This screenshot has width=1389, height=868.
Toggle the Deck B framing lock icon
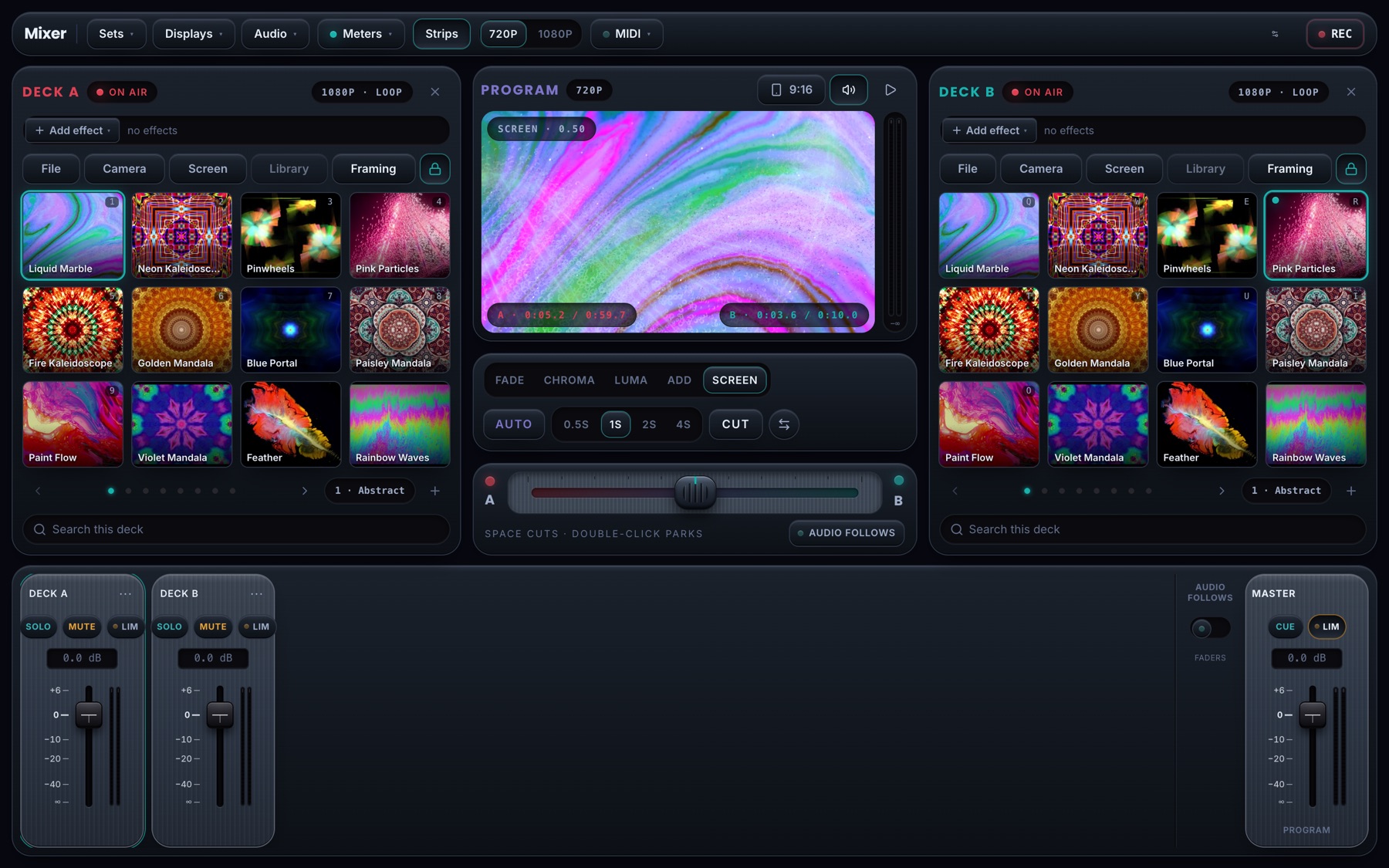click(x=1350, y=168)
